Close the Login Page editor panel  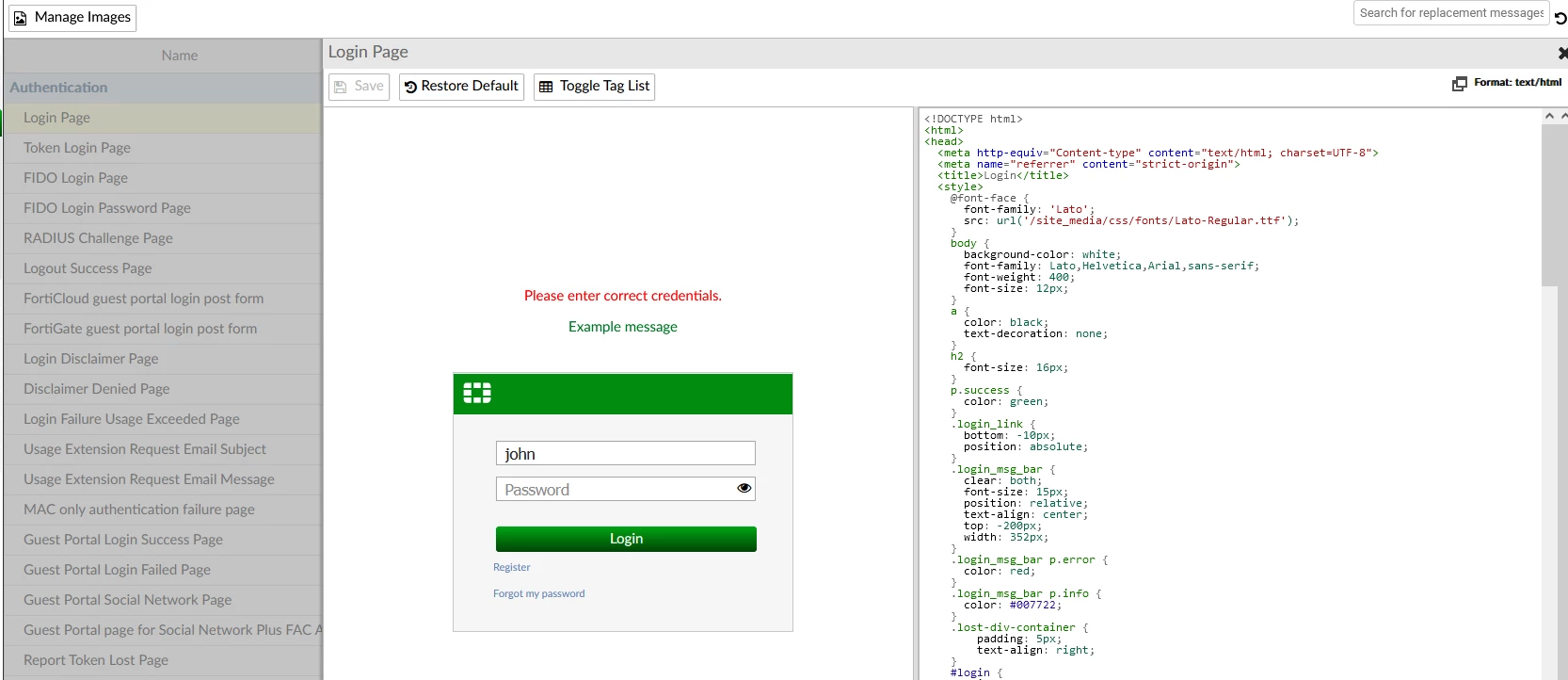(1562, 54)
